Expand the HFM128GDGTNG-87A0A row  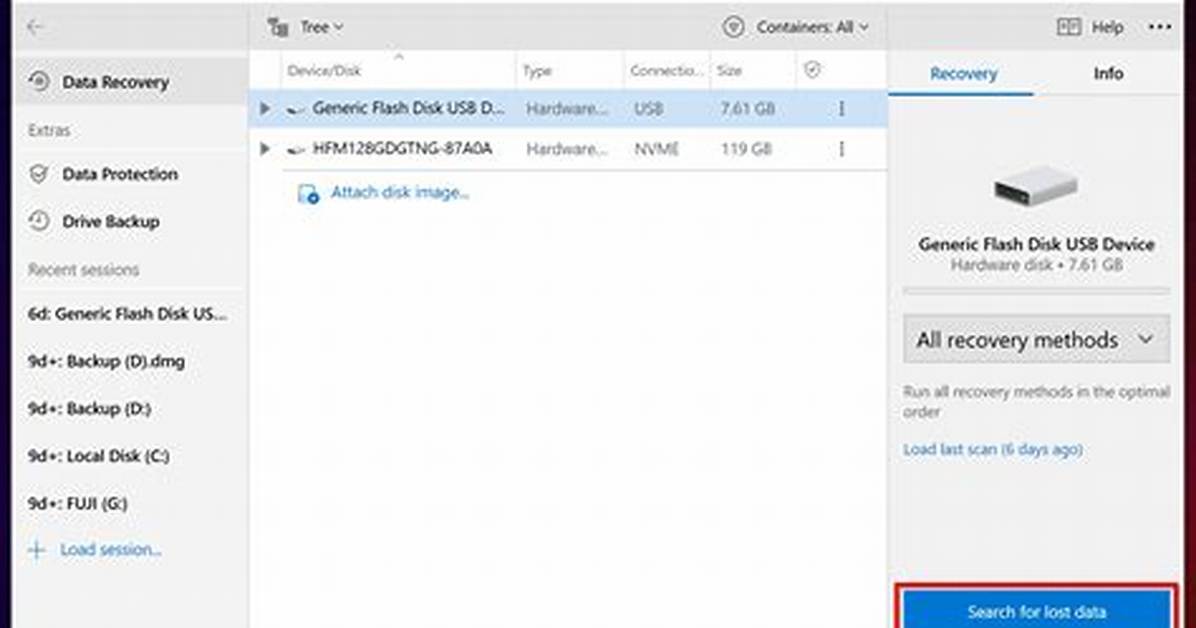click(265, 149)
